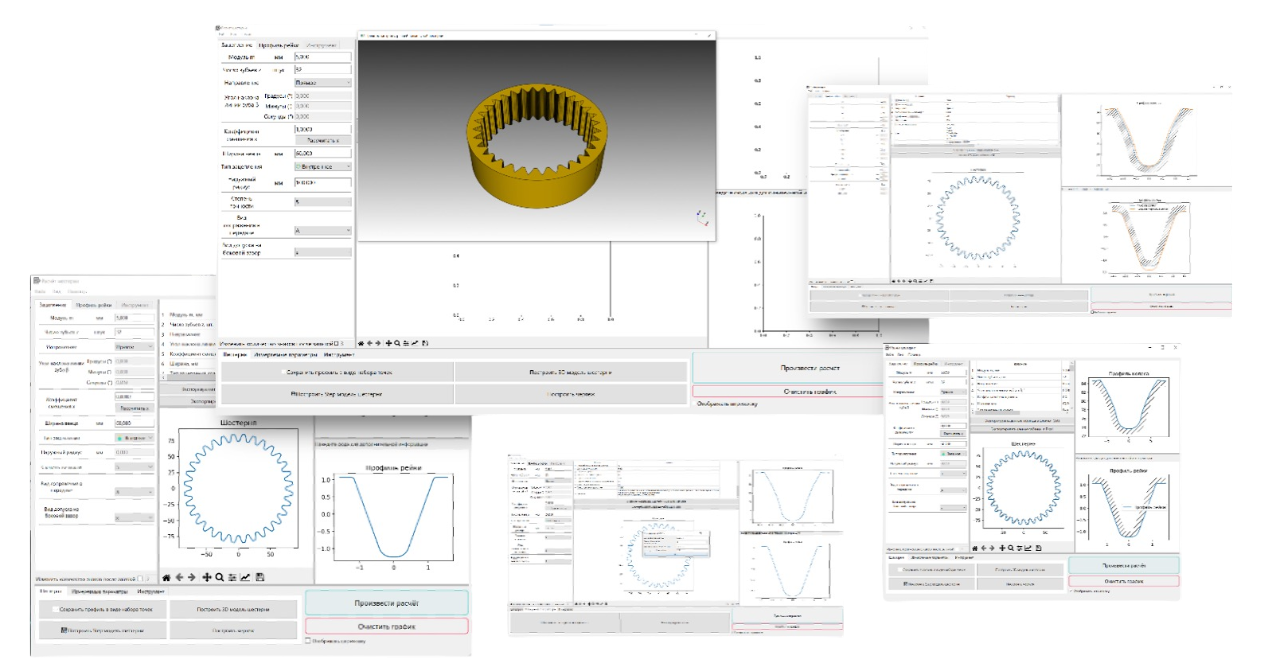Open Configure subplots beneath the 3D gear viewer
The height and width of the screenshot is (672, 1280).
[406, 343]
